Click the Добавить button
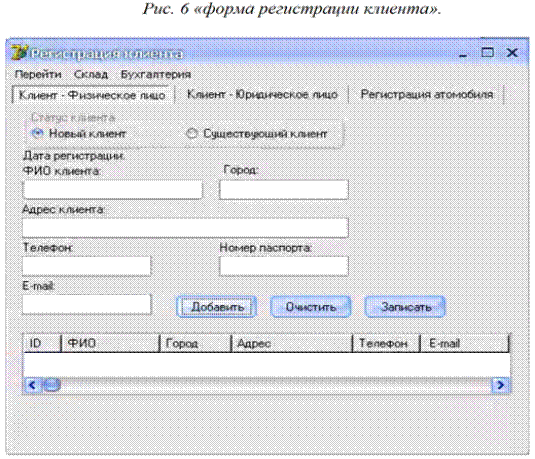The height and width of the screenshot is (459, 535). click(x=217, y=307)
